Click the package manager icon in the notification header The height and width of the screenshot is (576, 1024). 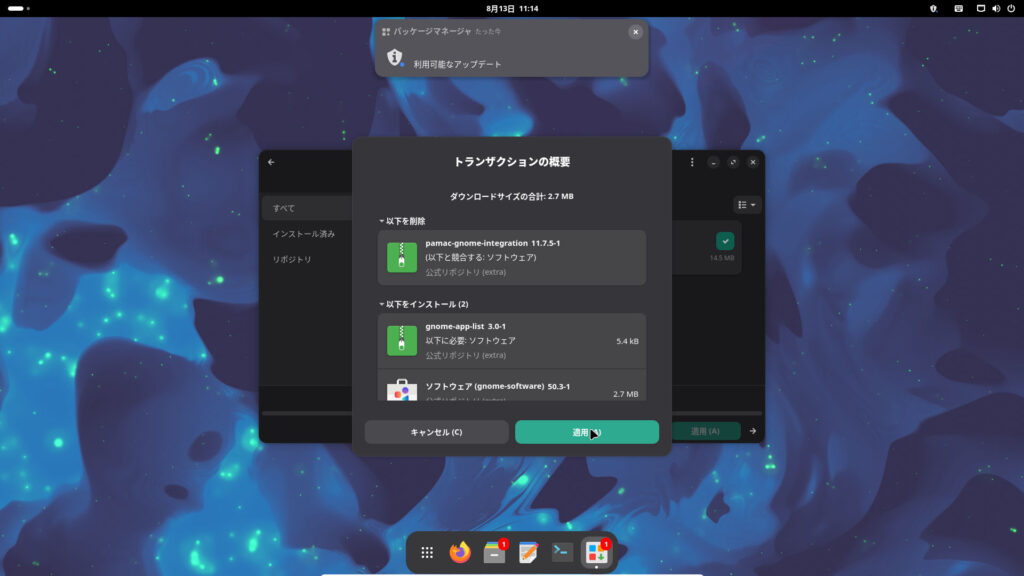[386, 31]
